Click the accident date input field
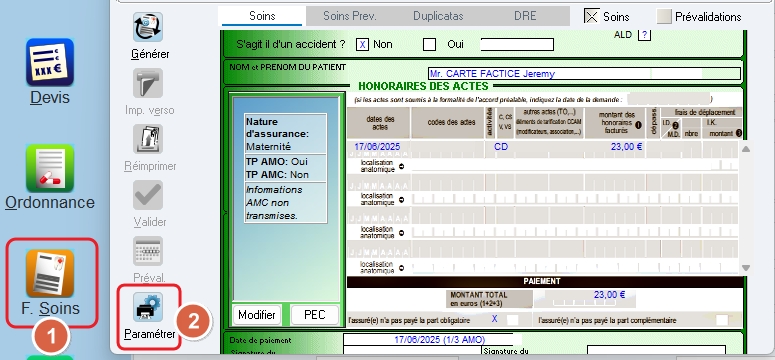This screenshot has width=775, height=360. (517, 45)
